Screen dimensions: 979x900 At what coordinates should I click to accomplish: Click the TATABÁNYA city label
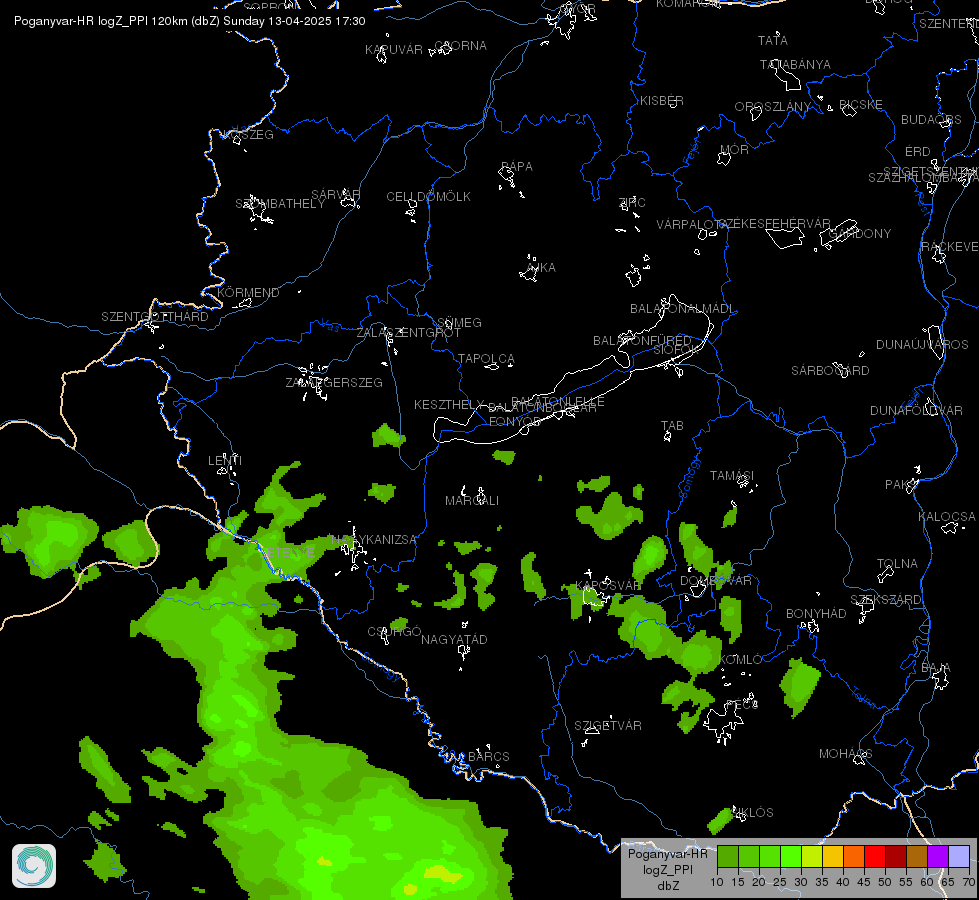click(795, 65)
